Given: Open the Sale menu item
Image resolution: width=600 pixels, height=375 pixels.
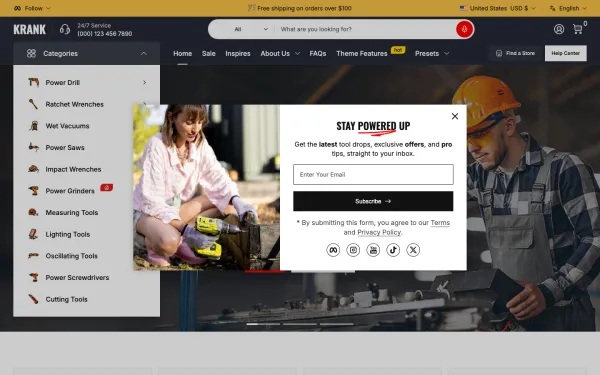Looking at the screenshot, I should [x=209, y=54].
